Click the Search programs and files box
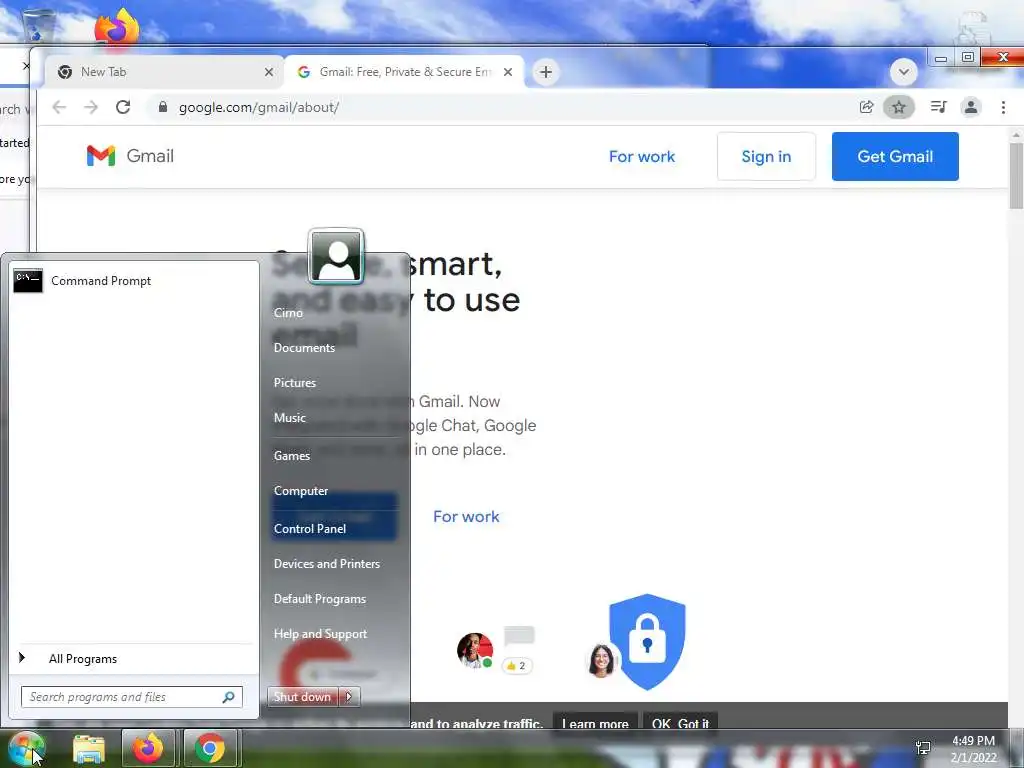1024x768 pixels. tap(131, 697)
